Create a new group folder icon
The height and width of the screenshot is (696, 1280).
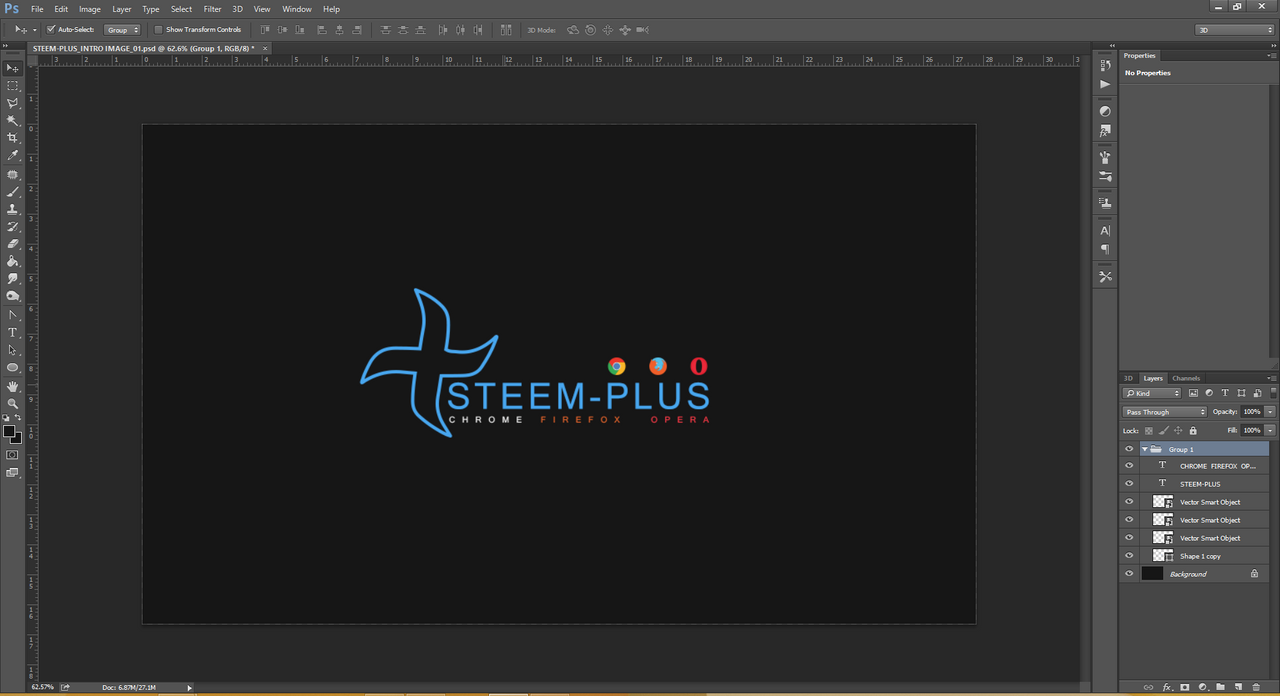point(1221,687)
